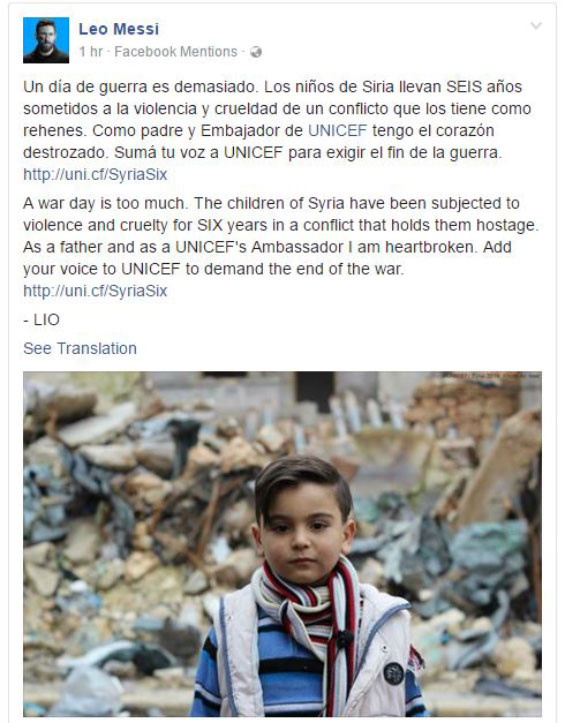This screenshot has width=565, height=723.
Task: Click the English paragraph starting 'A war day'
Action: [281, 236]
